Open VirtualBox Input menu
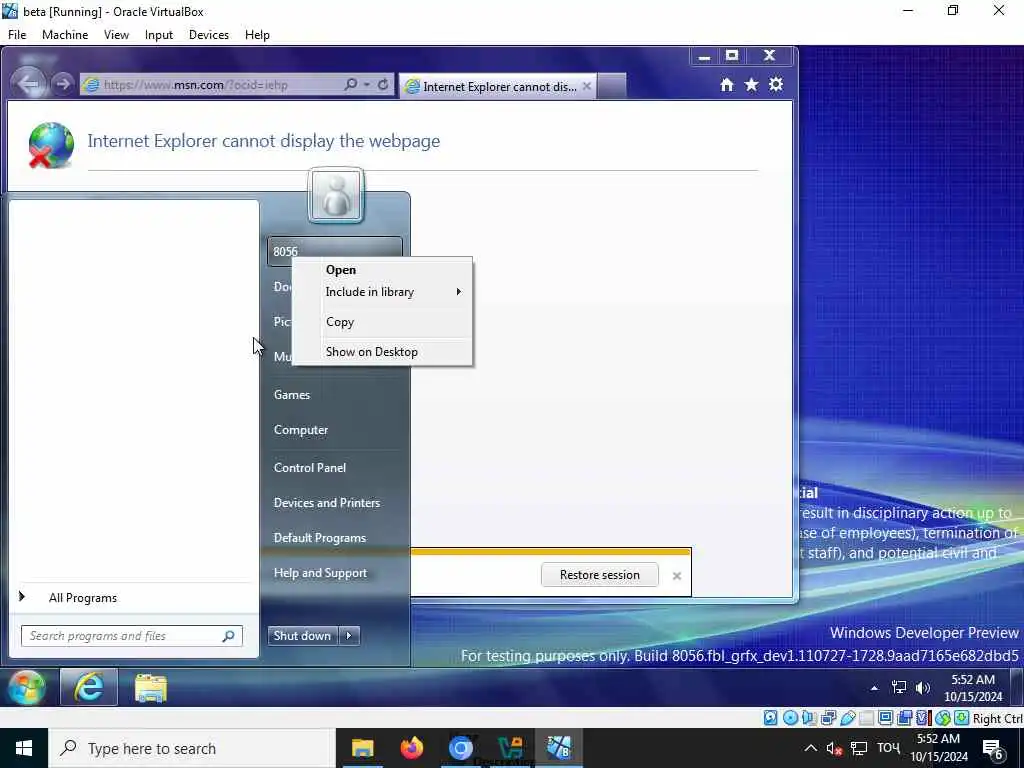Viewport: 1024px width, 768px height. click(x=159, y=35)
